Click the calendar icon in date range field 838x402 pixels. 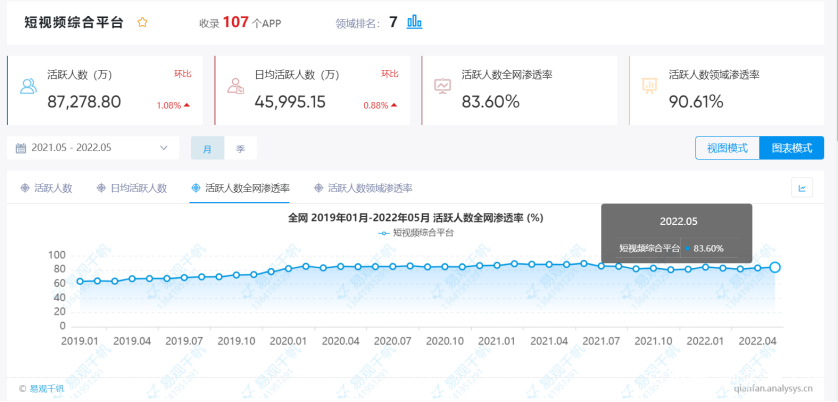pyautogui.click(x=21, y=148)
